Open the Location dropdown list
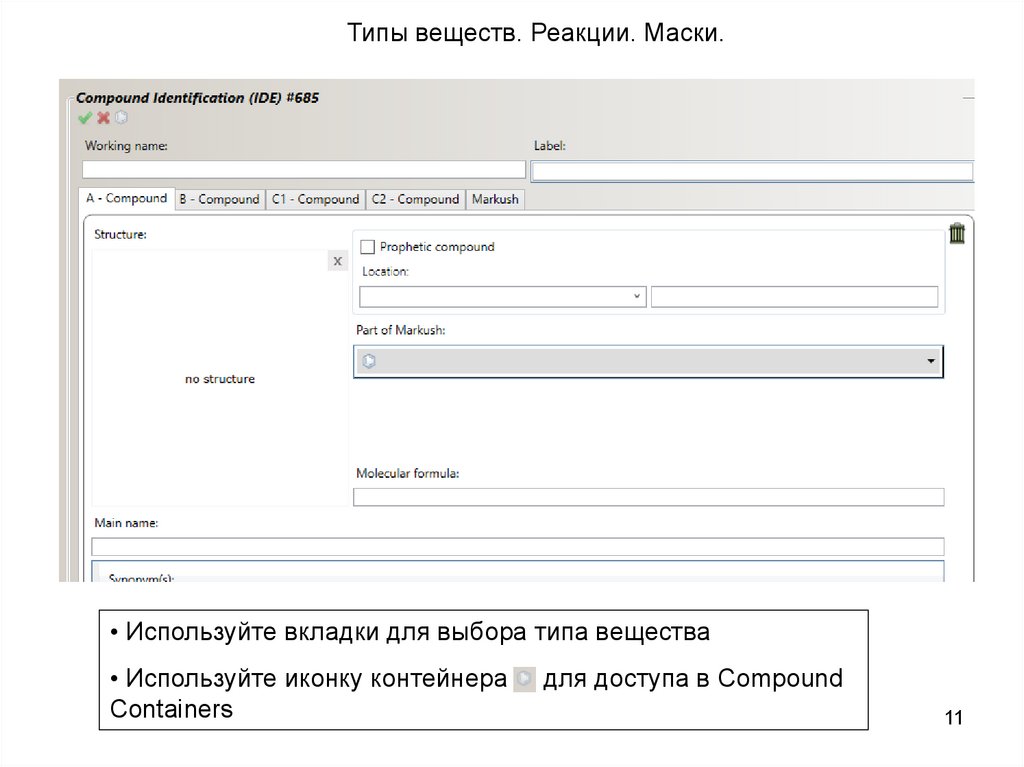Image resolution: width=1024 pixels, height=767 pixels. (637, 297)
